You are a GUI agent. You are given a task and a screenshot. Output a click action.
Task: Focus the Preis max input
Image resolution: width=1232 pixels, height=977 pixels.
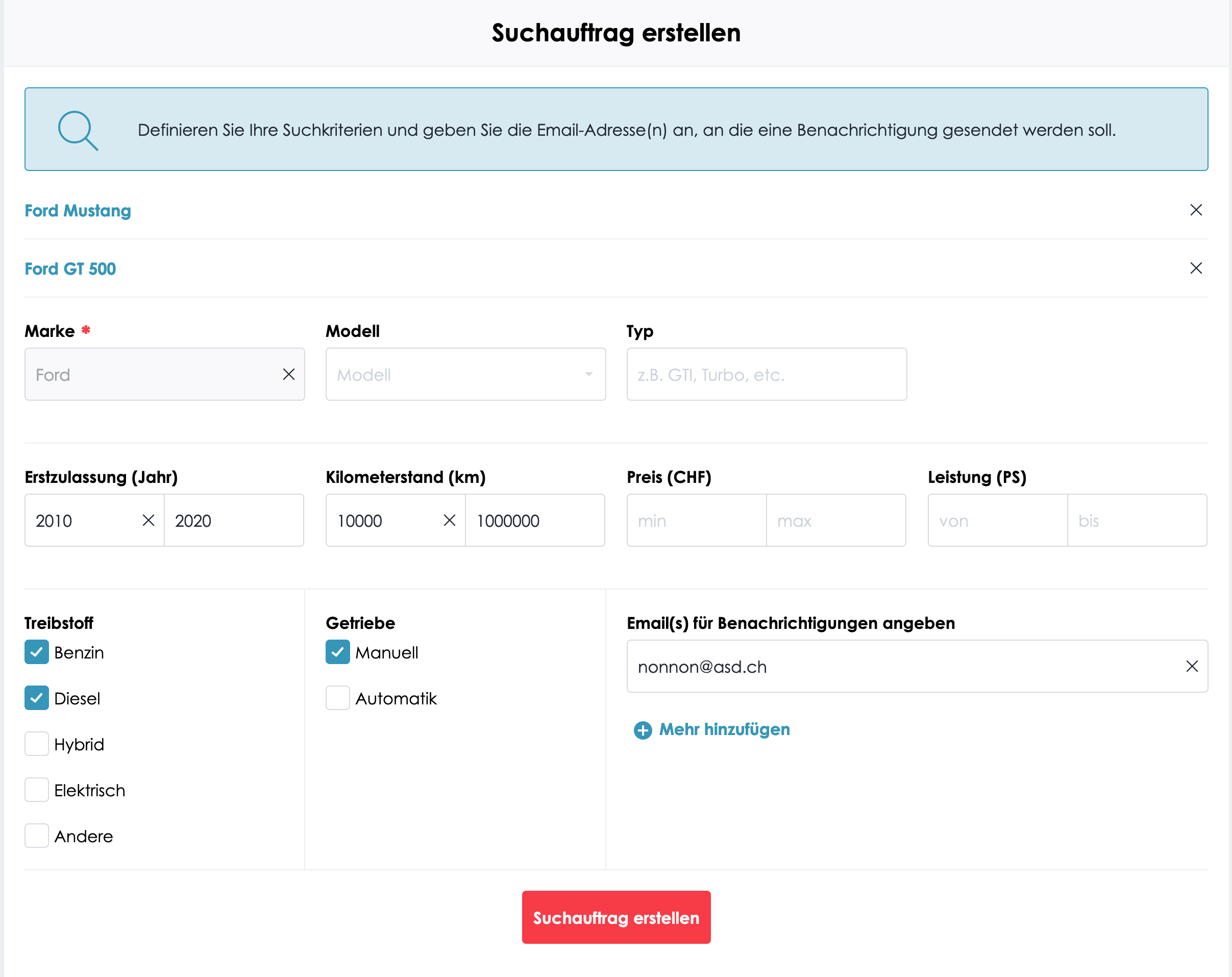click(836, 520)
